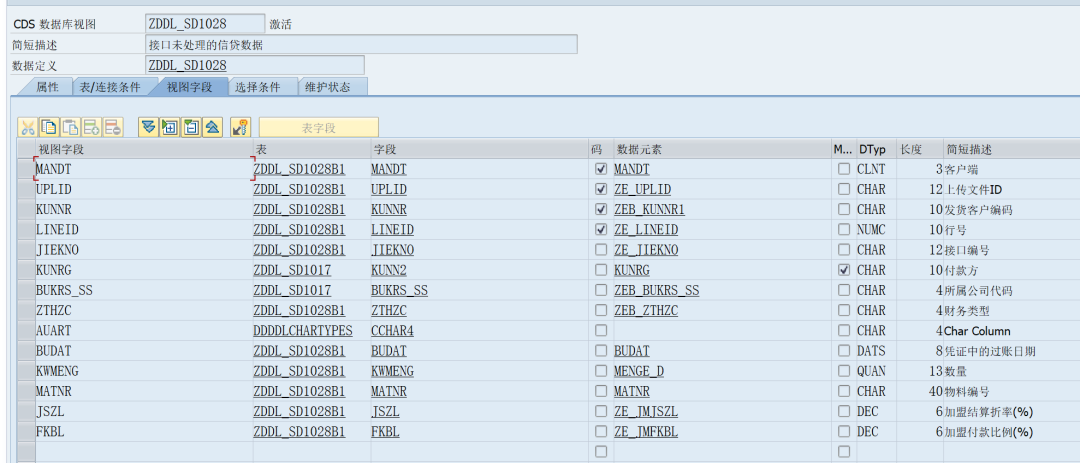Select the view field cell ZTHZC
Image resolution: width=1080 pixels, height=463 pixels.
pyautogui.click(x=143, y=311)
